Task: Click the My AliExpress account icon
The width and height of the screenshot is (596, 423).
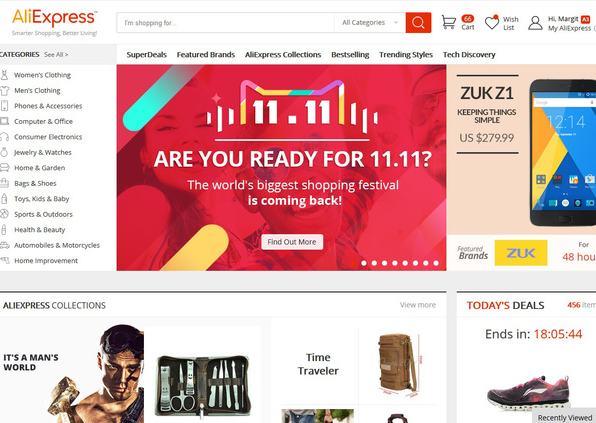Action: [535, 23]
